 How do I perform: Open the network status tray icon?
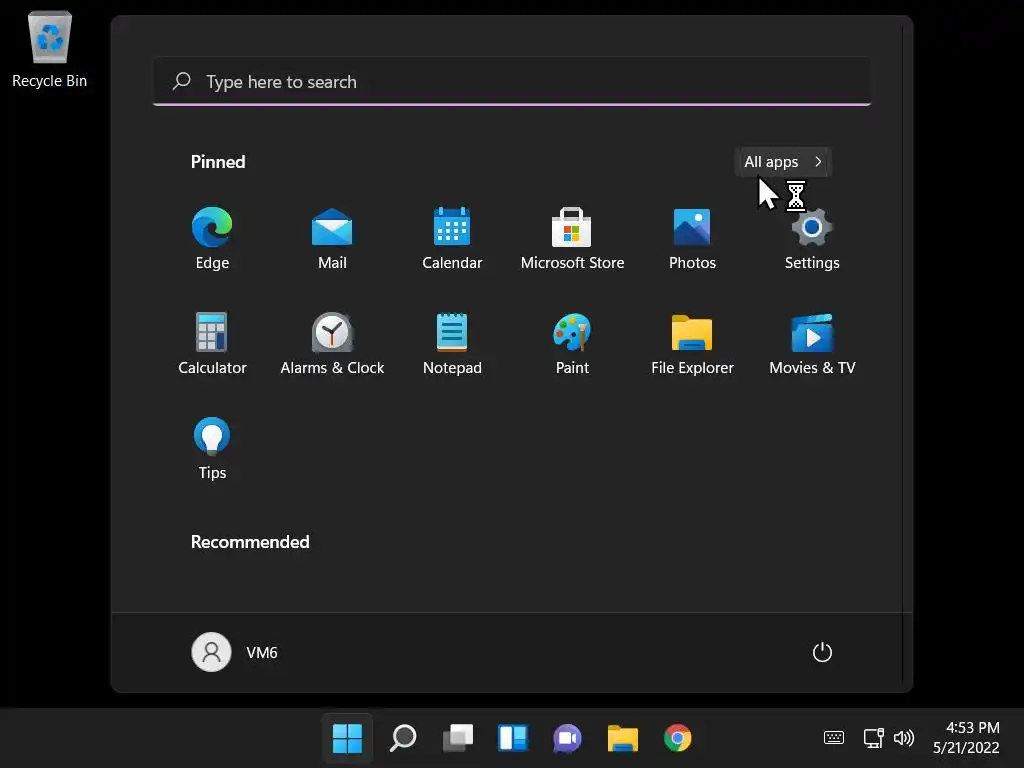click(873, 738)
